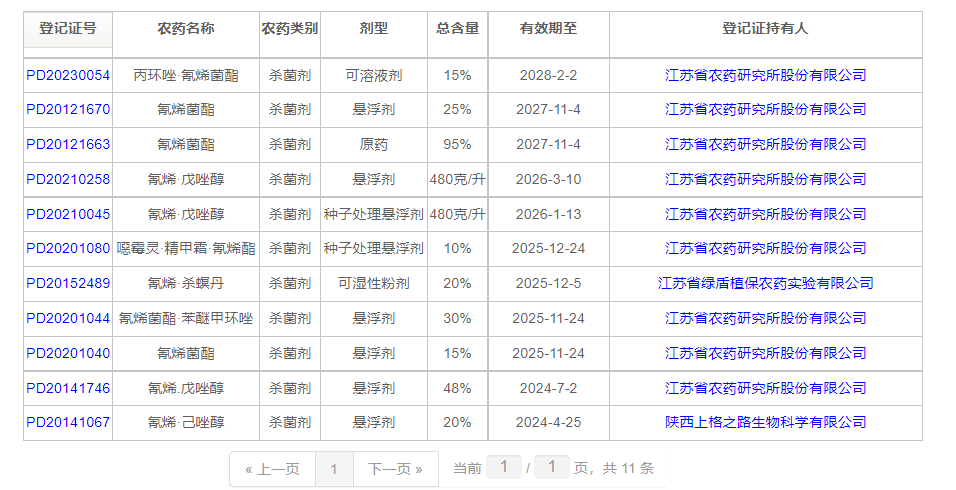The width and height of the screenshot is (956, 490).
Task: Click 总含量 column header
Action: [x=457, y=29]
